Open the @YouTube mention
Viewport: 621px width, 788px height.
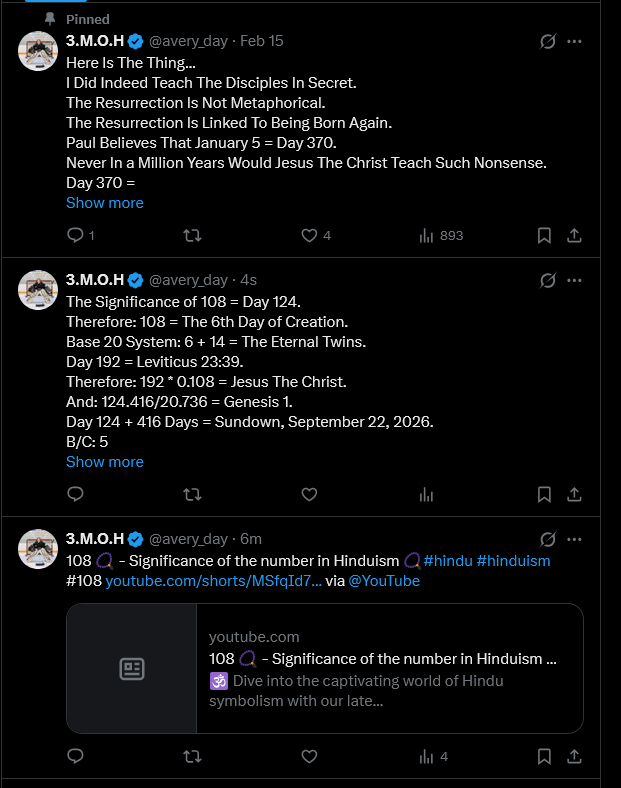pyautogui.click(x=384, y=581)
